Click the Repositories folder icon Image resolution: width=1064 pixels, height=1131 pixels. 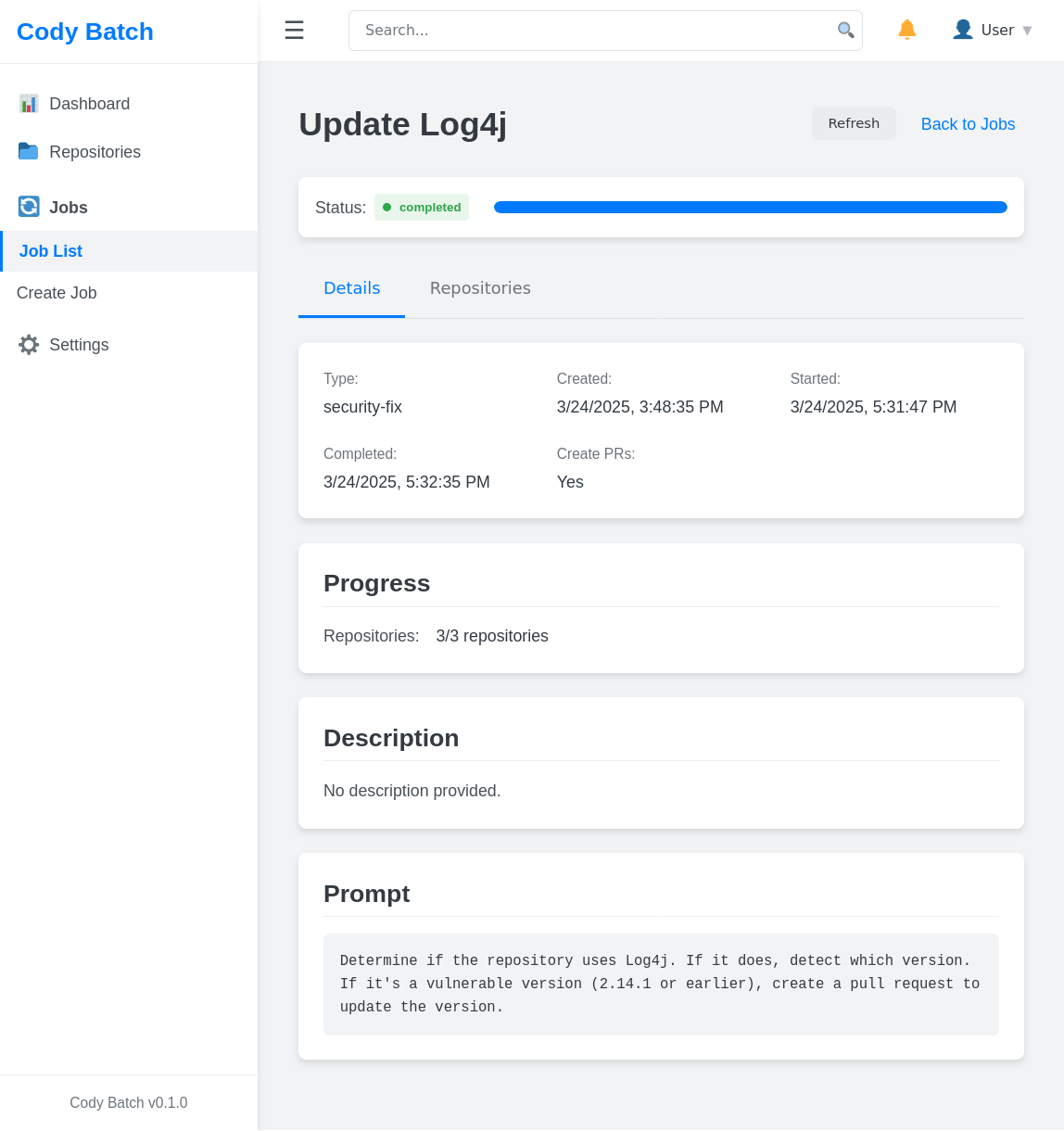pos(29,151)
